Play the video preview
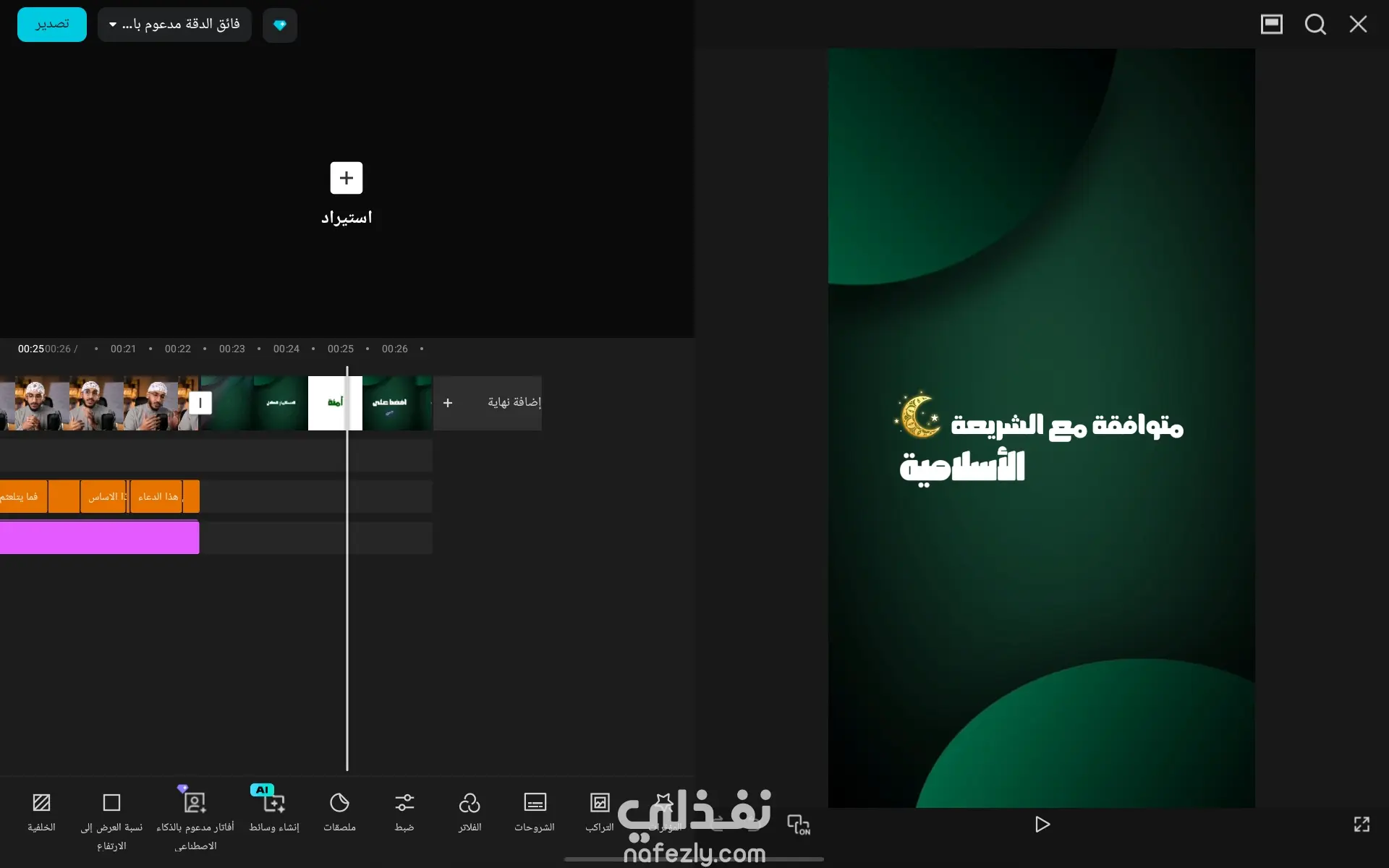 coord(1042,825)
